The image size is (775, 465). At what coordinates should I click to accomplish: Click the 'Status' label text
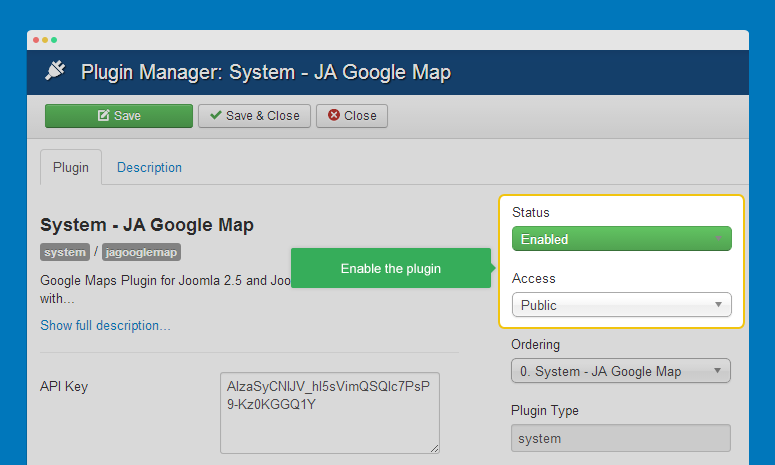coord(531,212)
